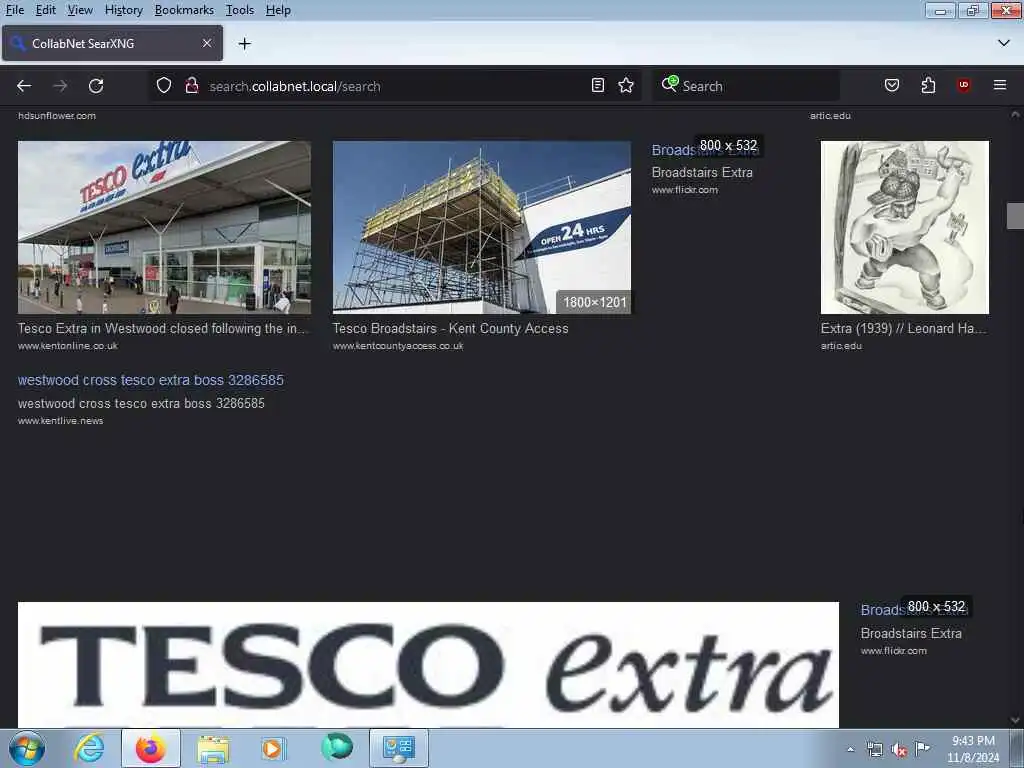Click the 1800×1201 resolution badge
The width and height of the screenshot is (1024, 768).
click(x=594, y=302)
